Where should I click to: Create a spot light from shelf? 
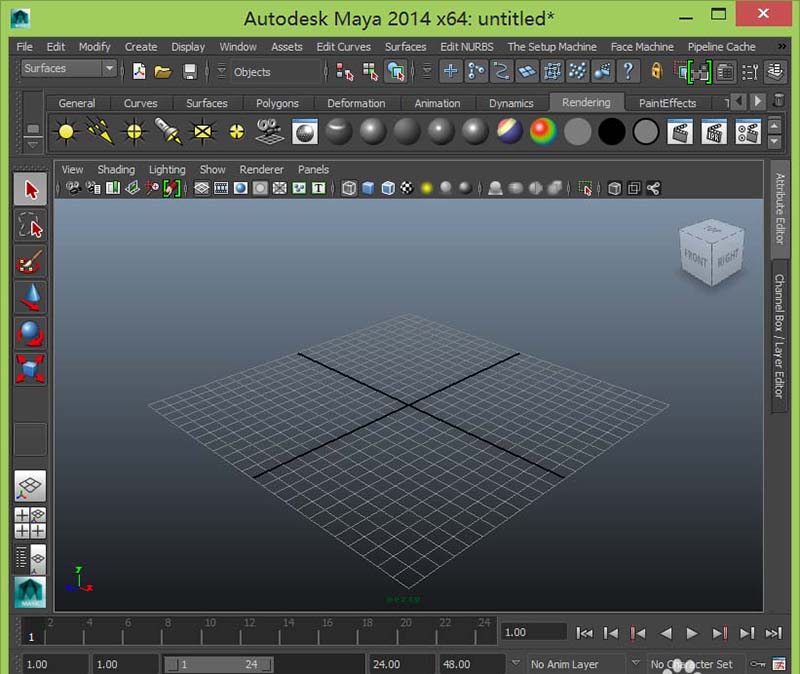click(168, 132)
